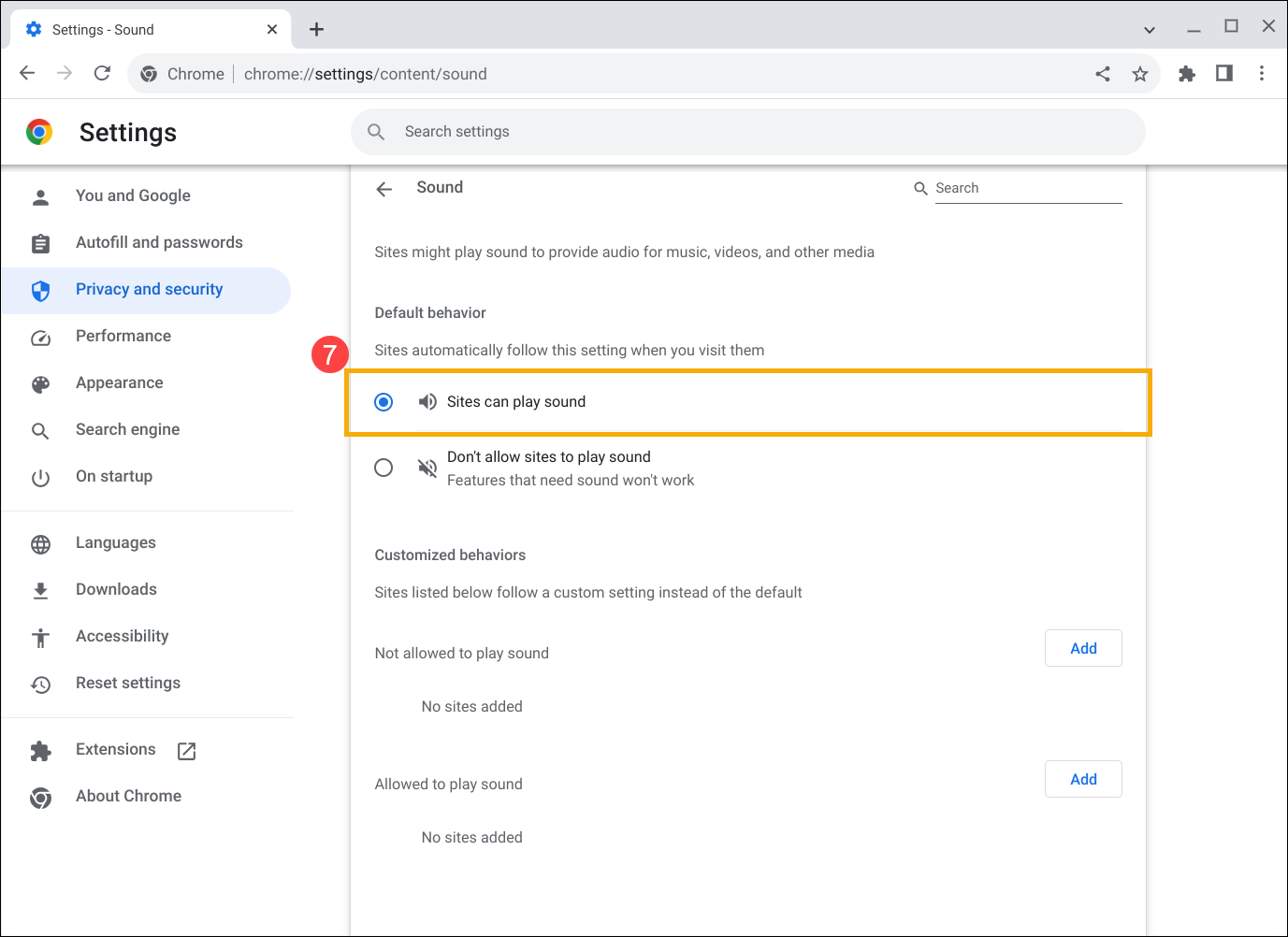Click the Settings - Sound tab
This screenshot has width=1288, height=937.
[151, 29]
